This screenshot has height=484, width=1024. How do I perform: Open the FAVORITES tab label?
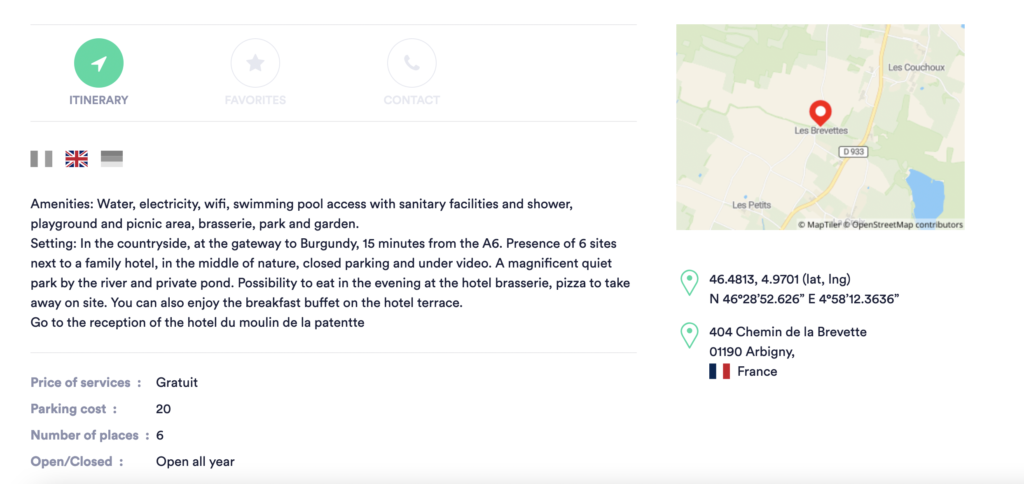point(255,100)
